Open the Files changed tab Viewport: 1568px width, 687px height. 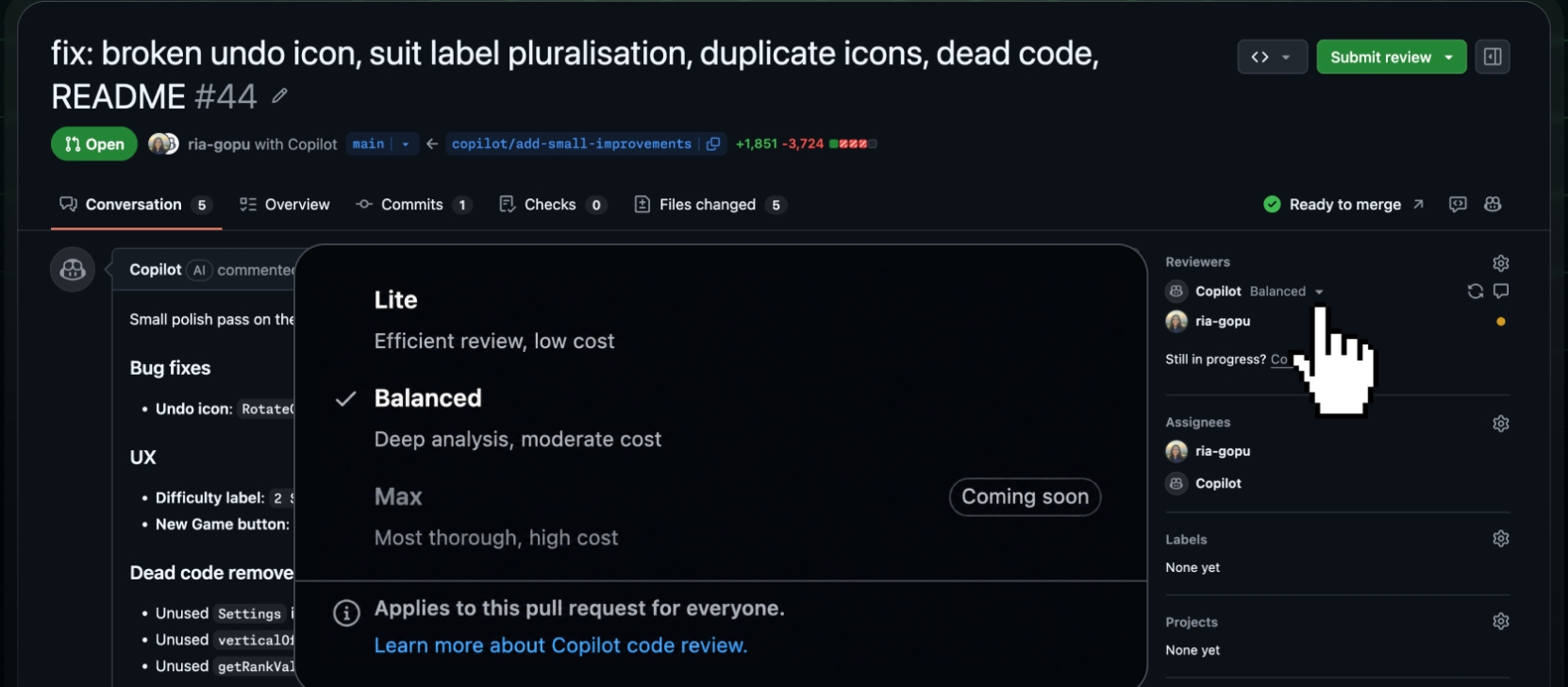(x=709, y=205)
